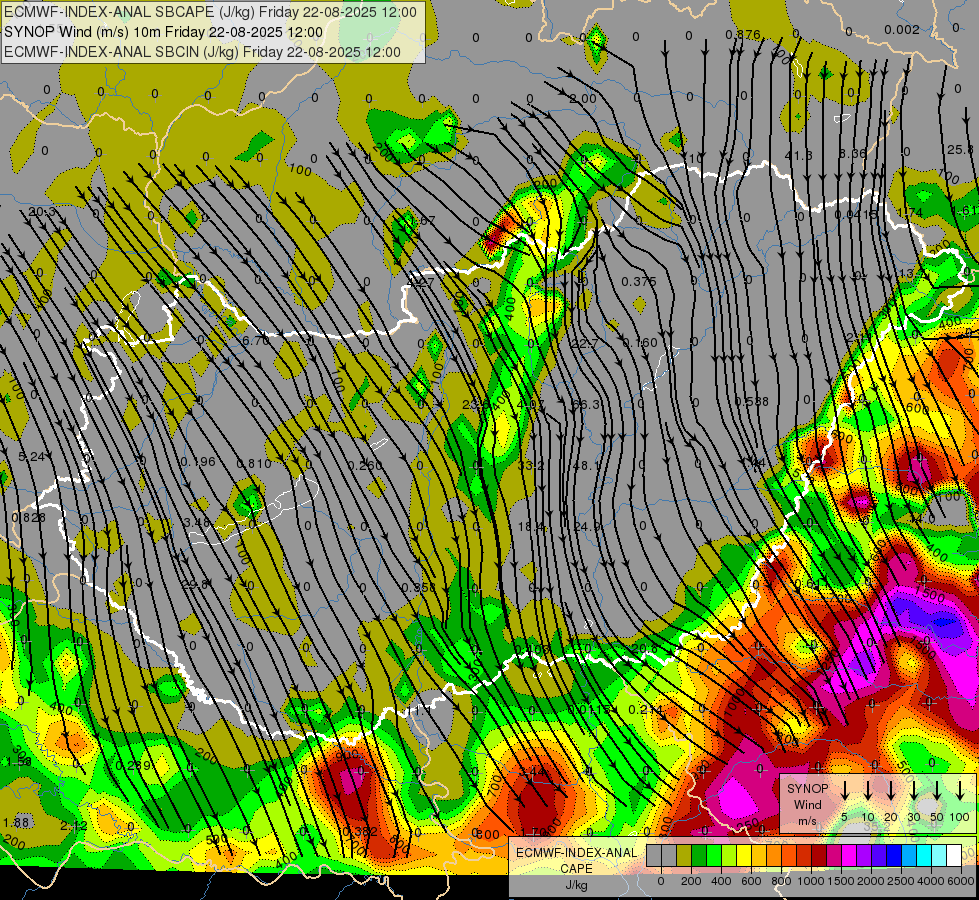
Task: Pick the pure blue CAPE legend swatch
Action: pyautogui.click(x=893, y=856)
